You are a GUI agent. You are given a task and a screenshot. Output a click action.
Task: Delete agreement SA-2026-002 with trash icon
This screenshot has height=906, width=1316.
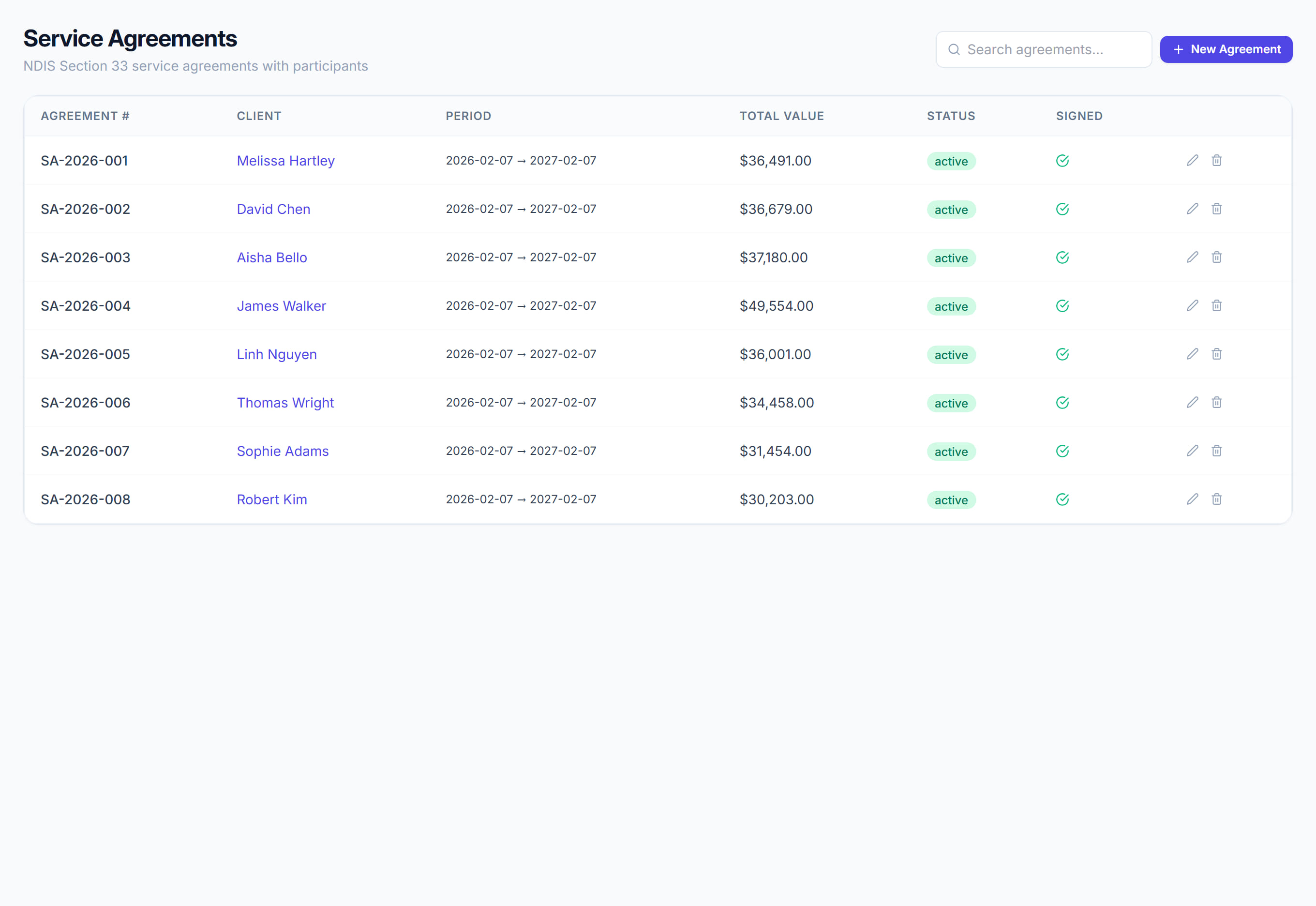(x=1217, y=209)
